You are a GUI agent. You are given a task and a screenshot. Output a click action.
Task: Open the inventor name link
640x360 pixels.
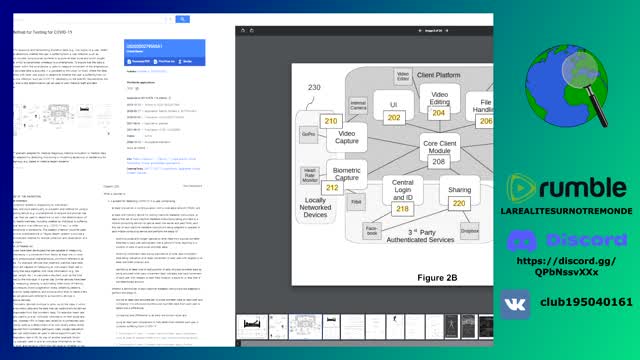click(151, 71)
